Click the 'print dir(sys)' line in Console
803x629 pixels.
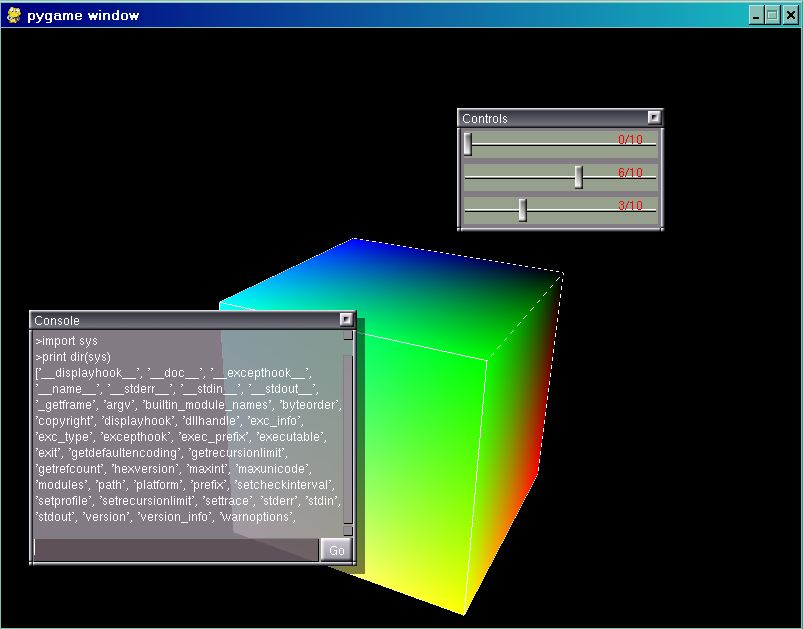coord(73,357)
